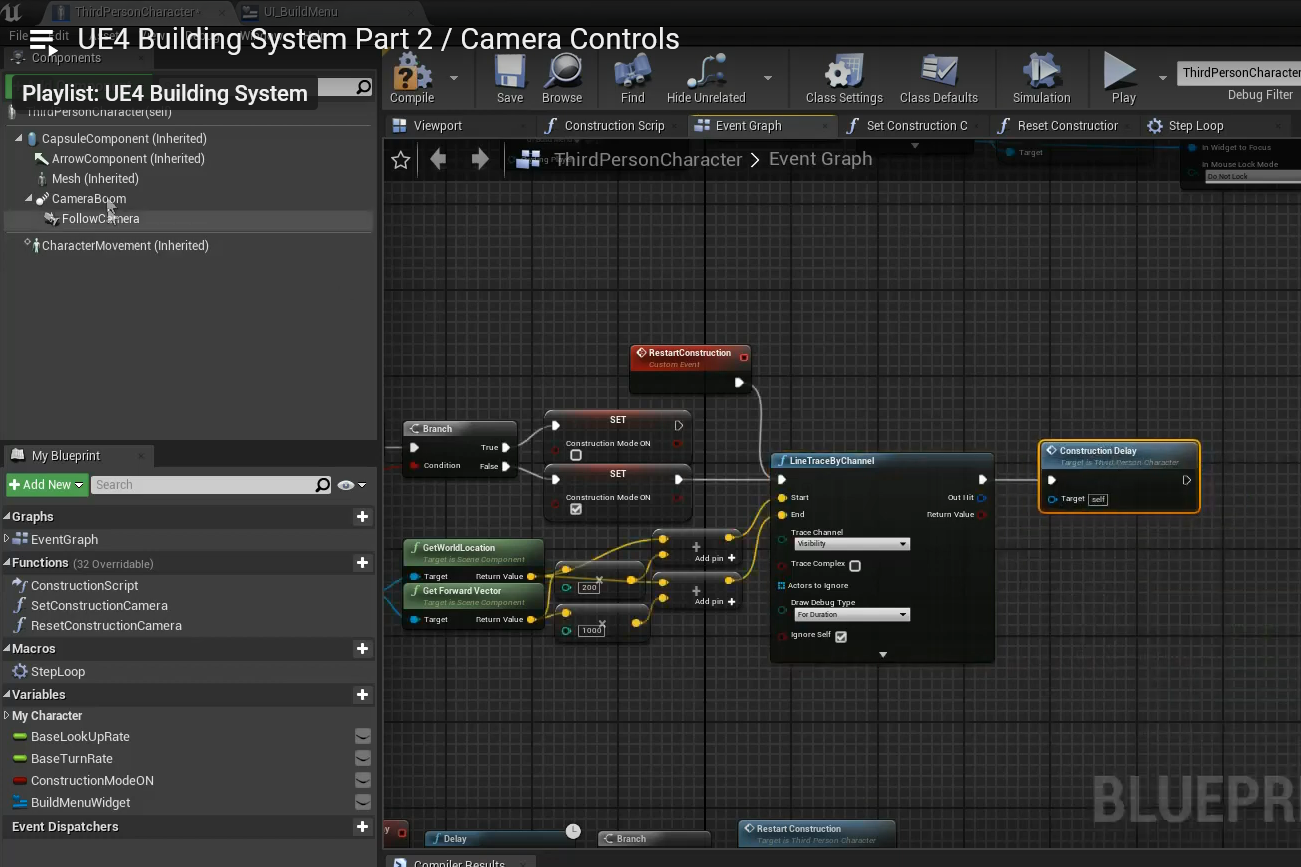Toggle Construction Mode ON checkbox in lower SET node
Screen dimensions: 1301x867
tap(576, 510)
